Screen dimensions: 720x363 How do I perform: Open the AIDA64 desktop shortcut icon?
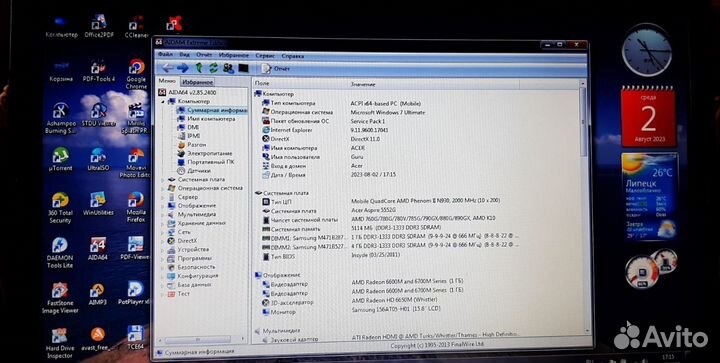coord(97,248)
